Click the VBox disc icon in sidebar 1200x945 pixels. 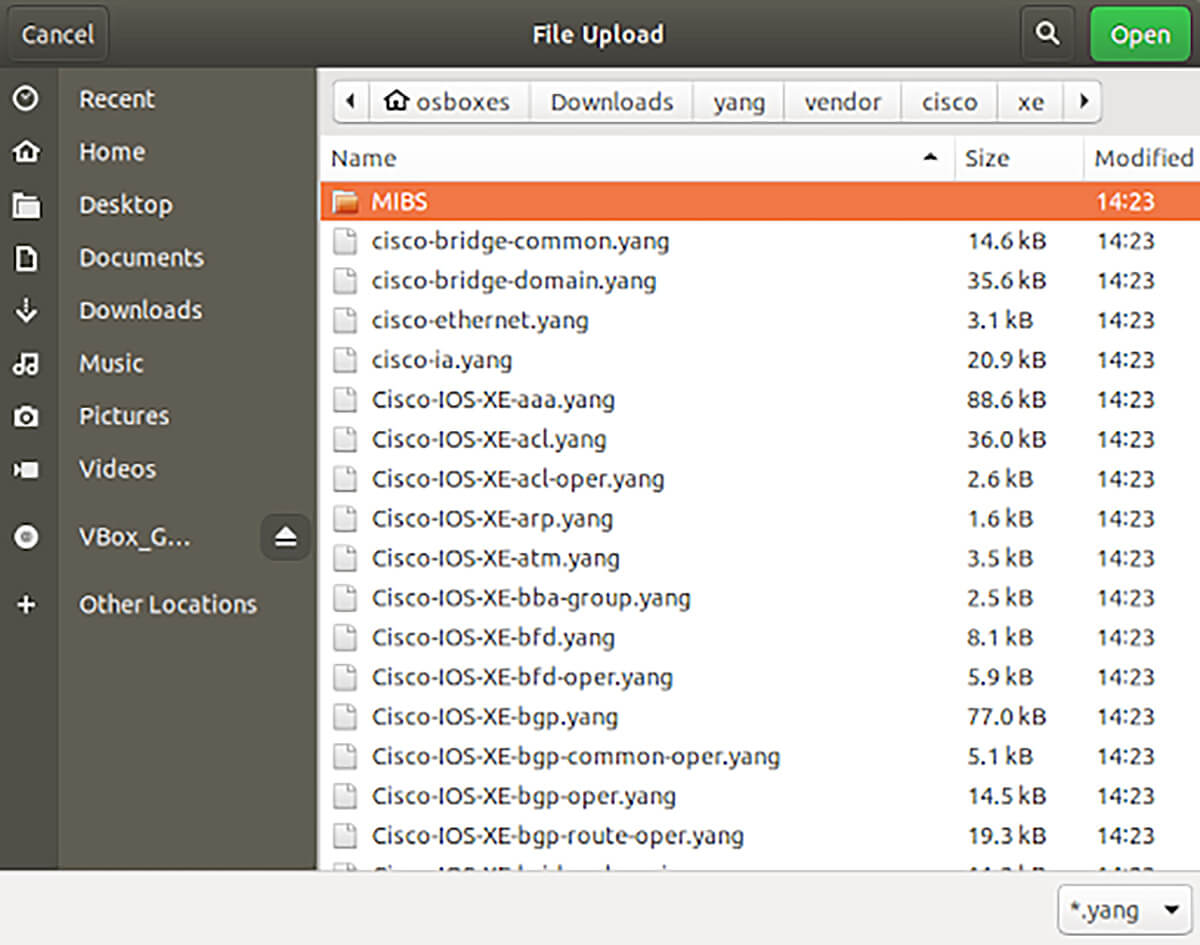point(26,538)
